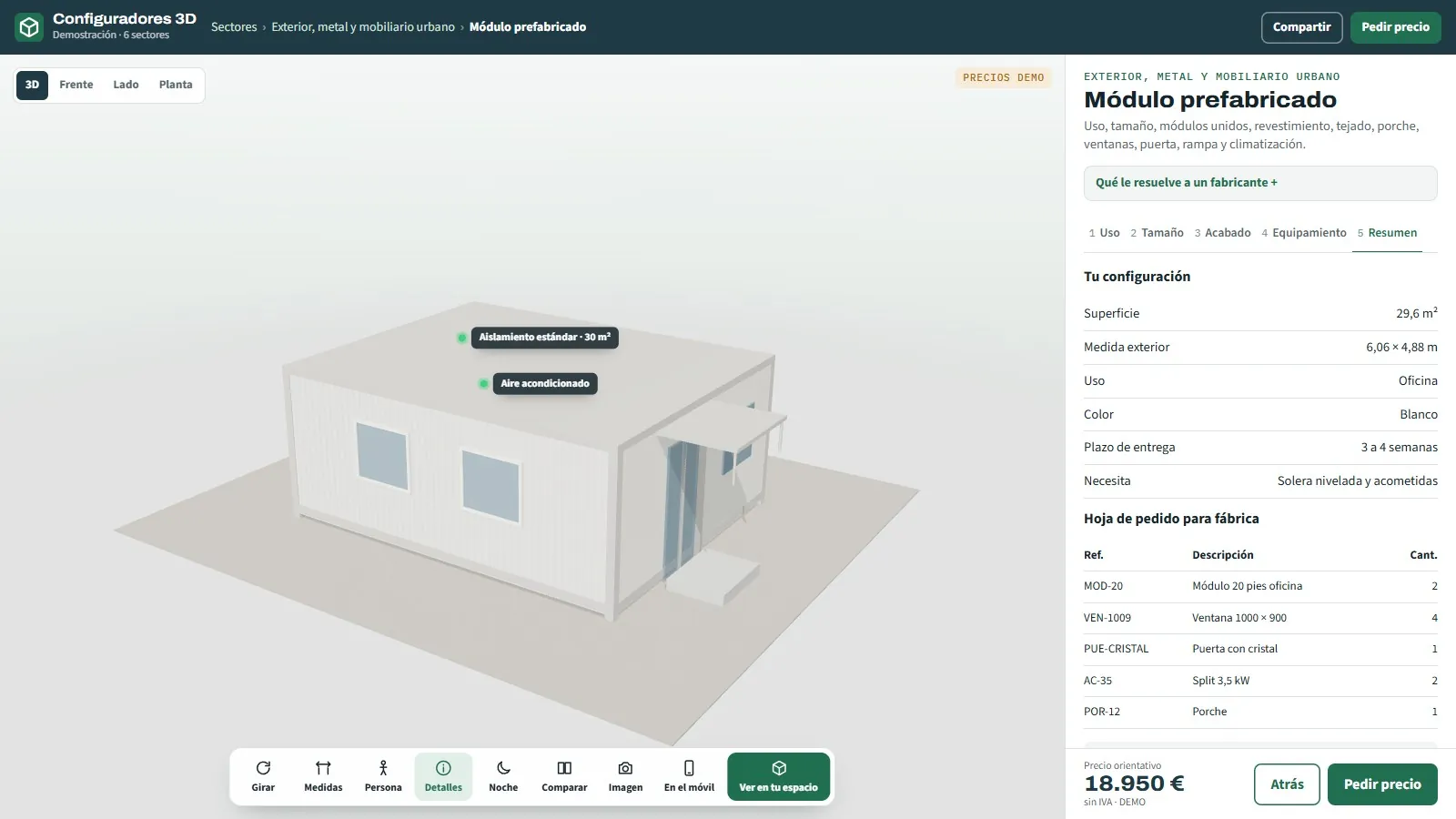Click the green dot beside Aire acondicionado
The image size is (1456, 819).
[x=483, y=384]
